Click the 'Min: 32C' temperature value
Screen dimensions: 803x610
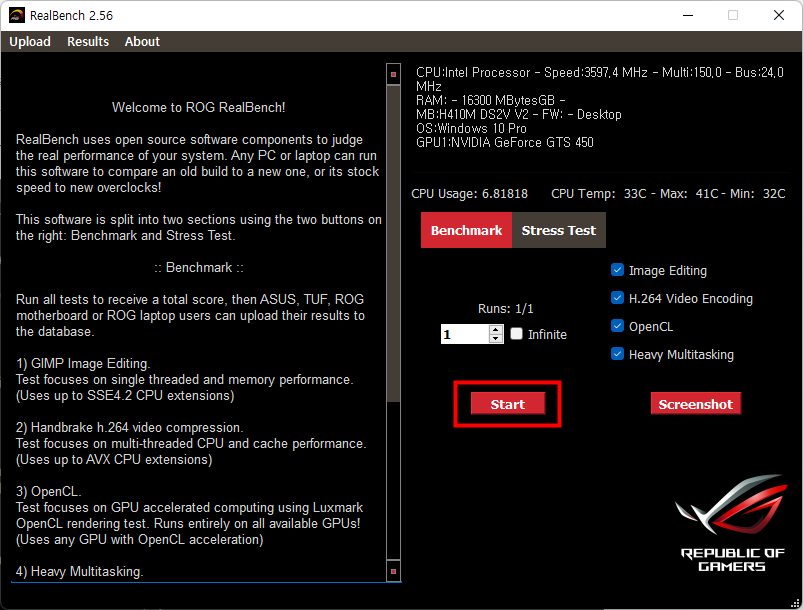[x=757, y=194]
